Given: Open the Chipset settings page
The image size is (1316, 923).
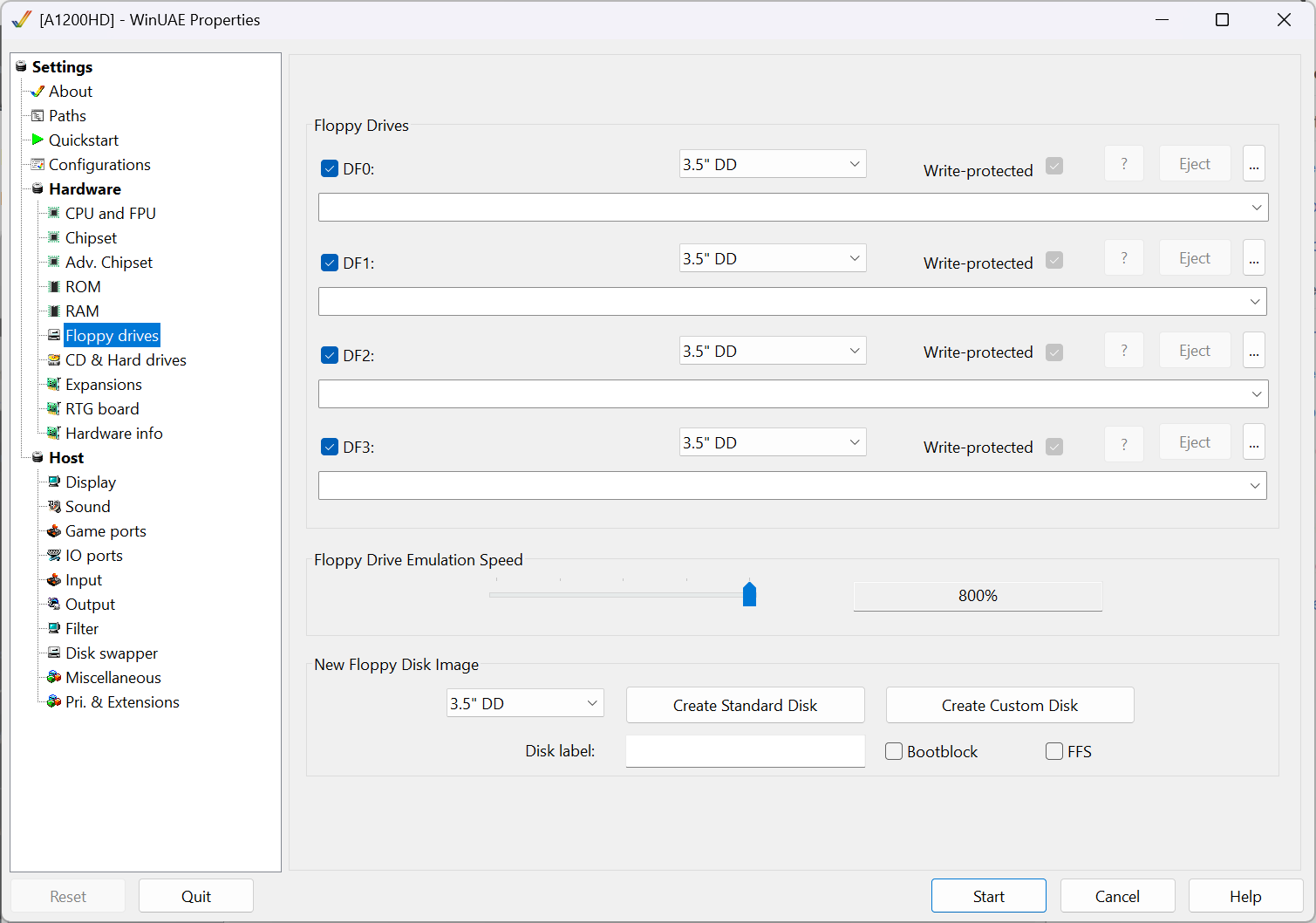Looking at the screenshot, I should click(x=91, y=237).
